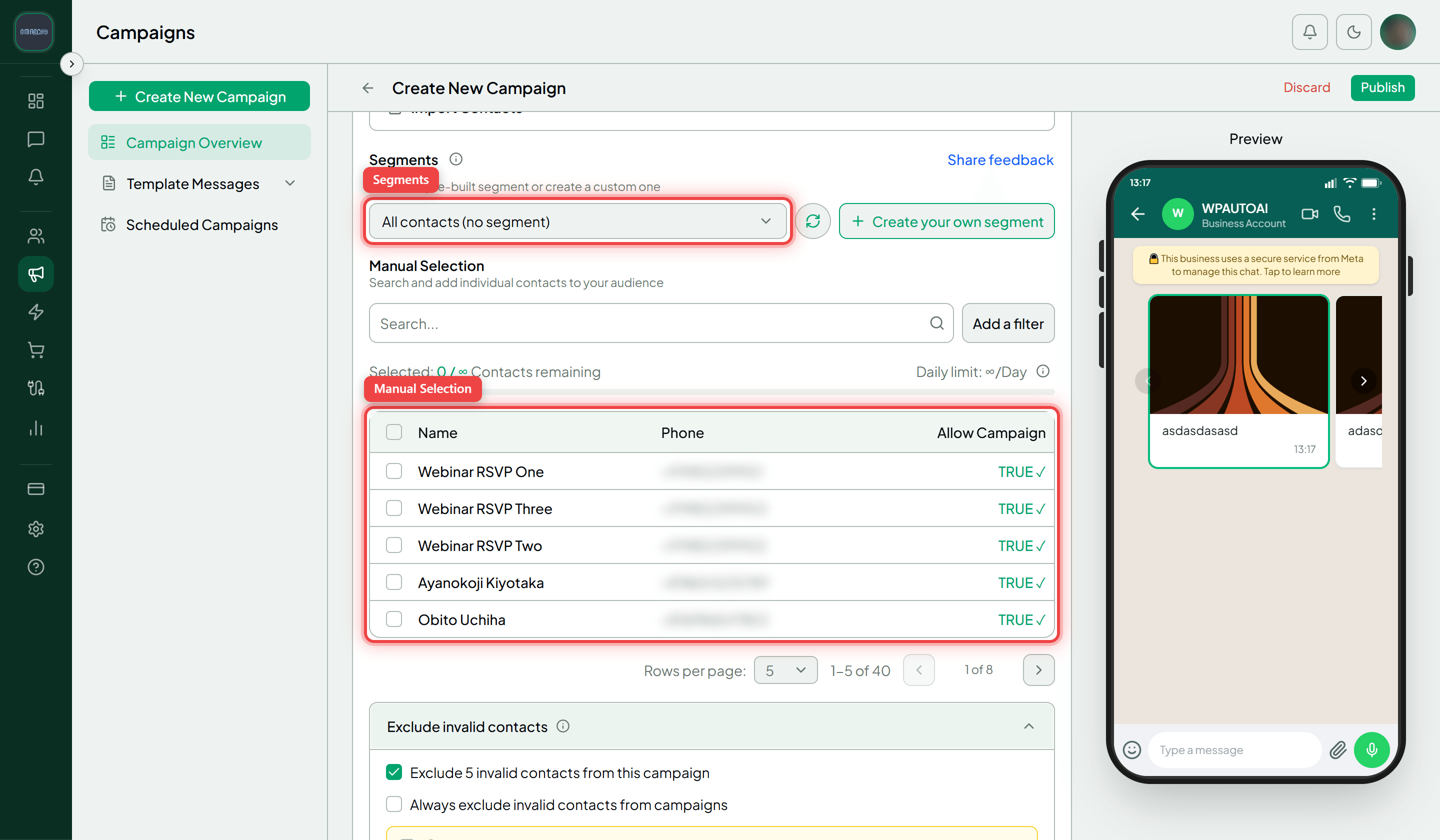1440x840 pixels.
Task: Check the Ayanokoji Kiyotaka row checkbox
Action: tap(393, 581)
